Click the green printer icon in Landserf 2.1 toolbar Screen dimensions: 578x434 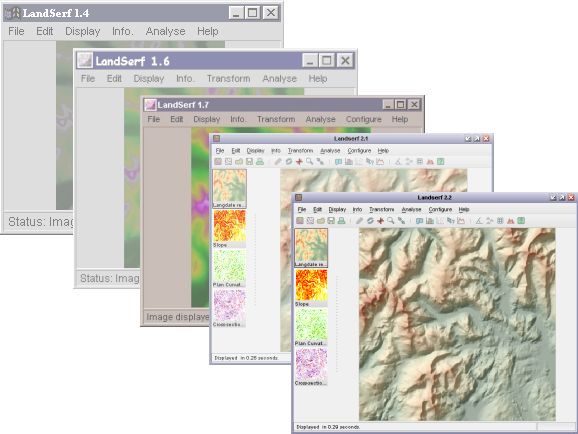point(260,162)
